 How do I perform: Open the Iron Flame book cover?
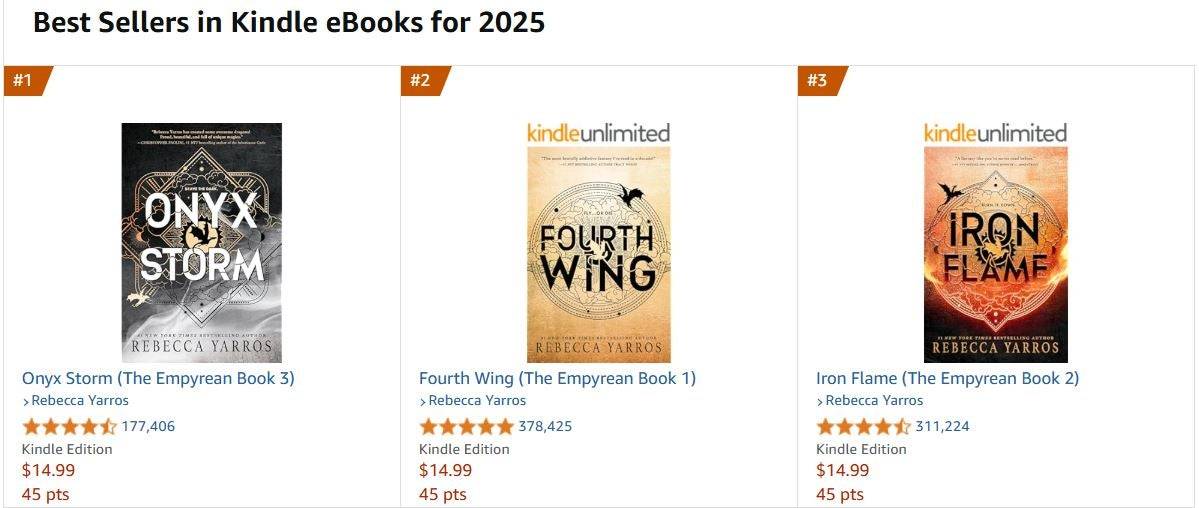995,254
